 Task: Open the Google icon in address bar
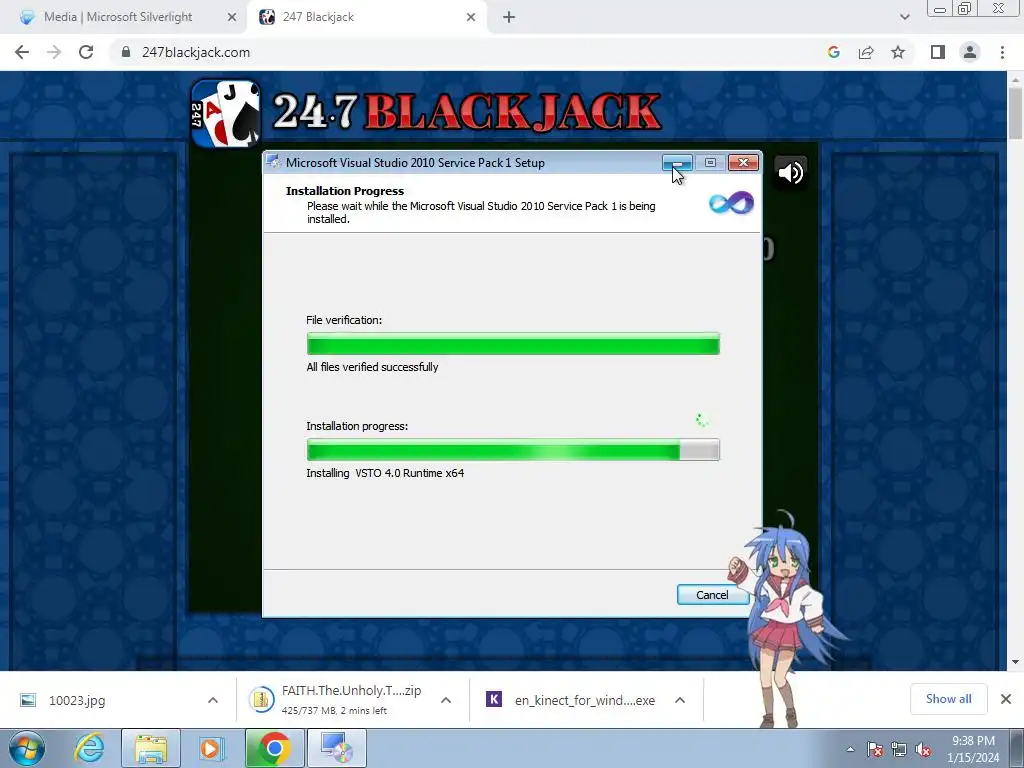click(x=833, y=52)
